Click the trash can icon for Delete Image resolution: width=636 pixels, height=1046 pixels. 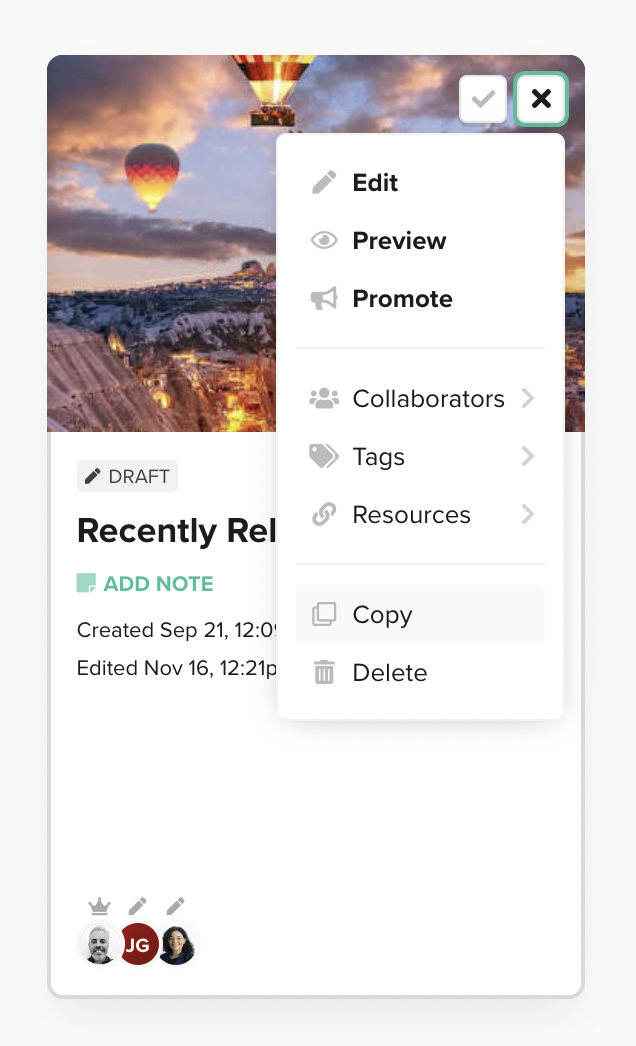coord(324,672)
